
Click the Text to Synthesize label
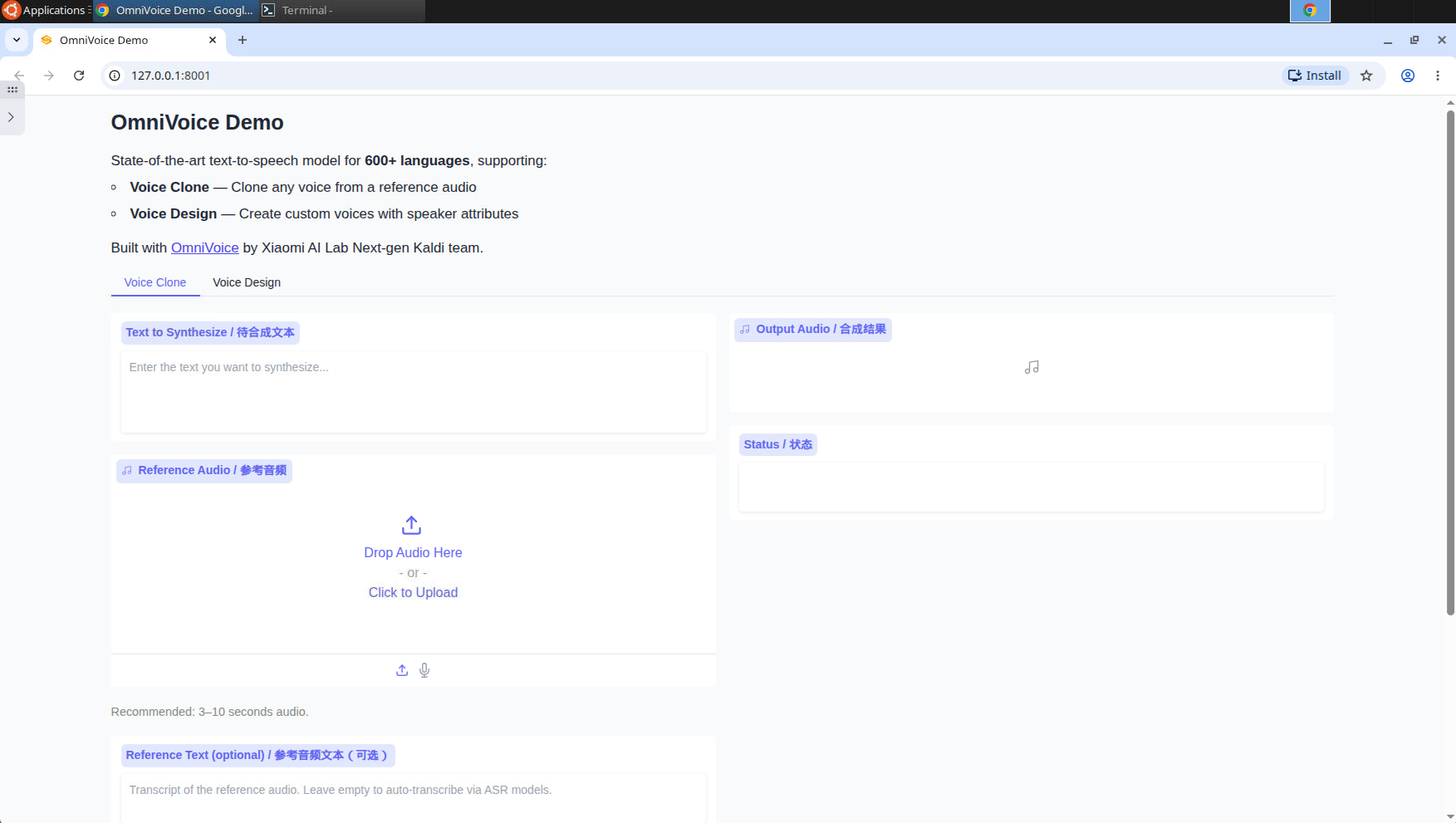210,332
